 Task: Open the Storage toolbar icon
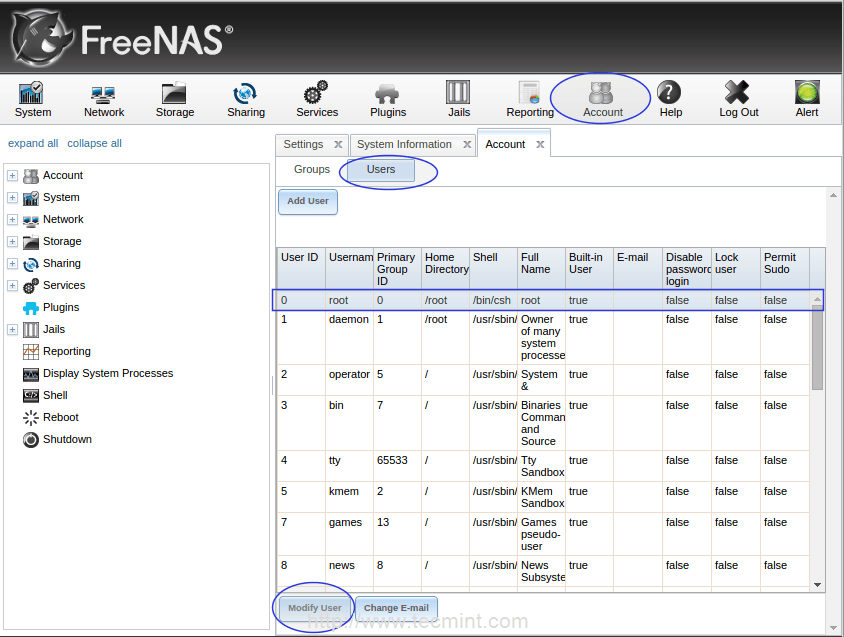(174, 99)
